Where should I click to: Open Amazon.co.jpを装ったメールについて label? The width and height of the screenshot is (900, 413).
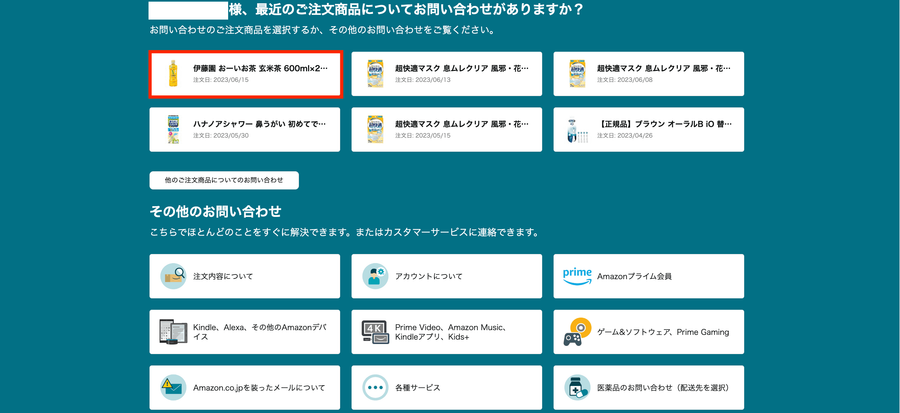pos(259,388)
